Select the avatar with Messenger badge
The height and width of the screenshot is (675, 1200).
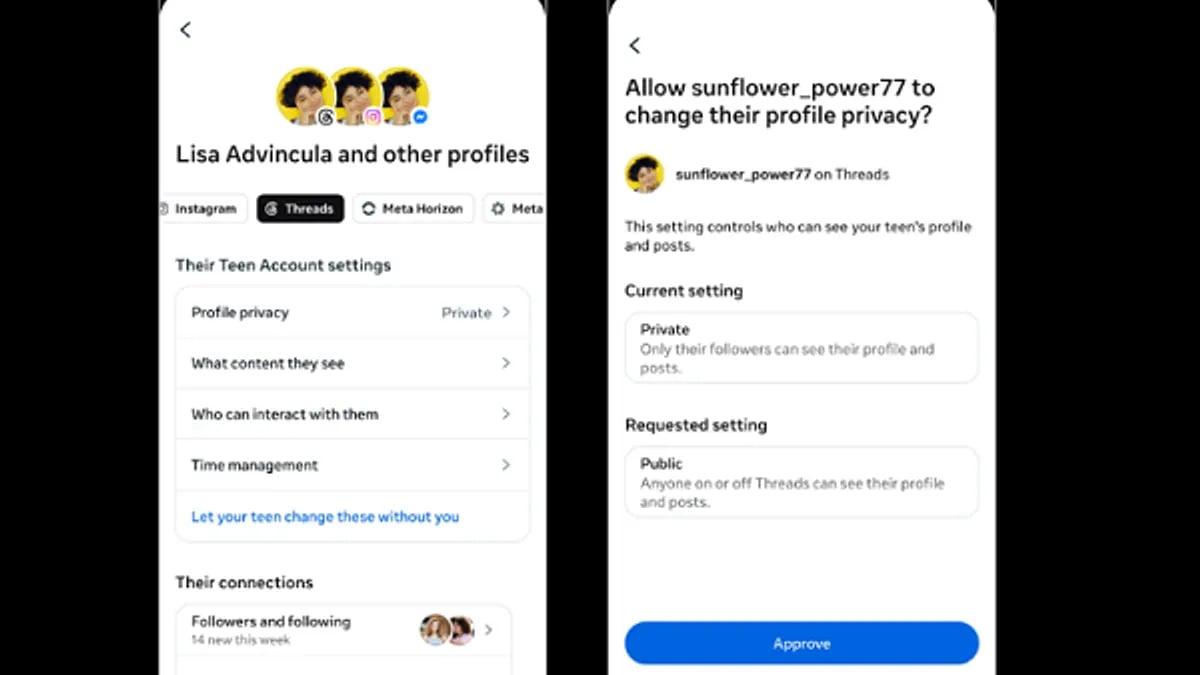404,96
